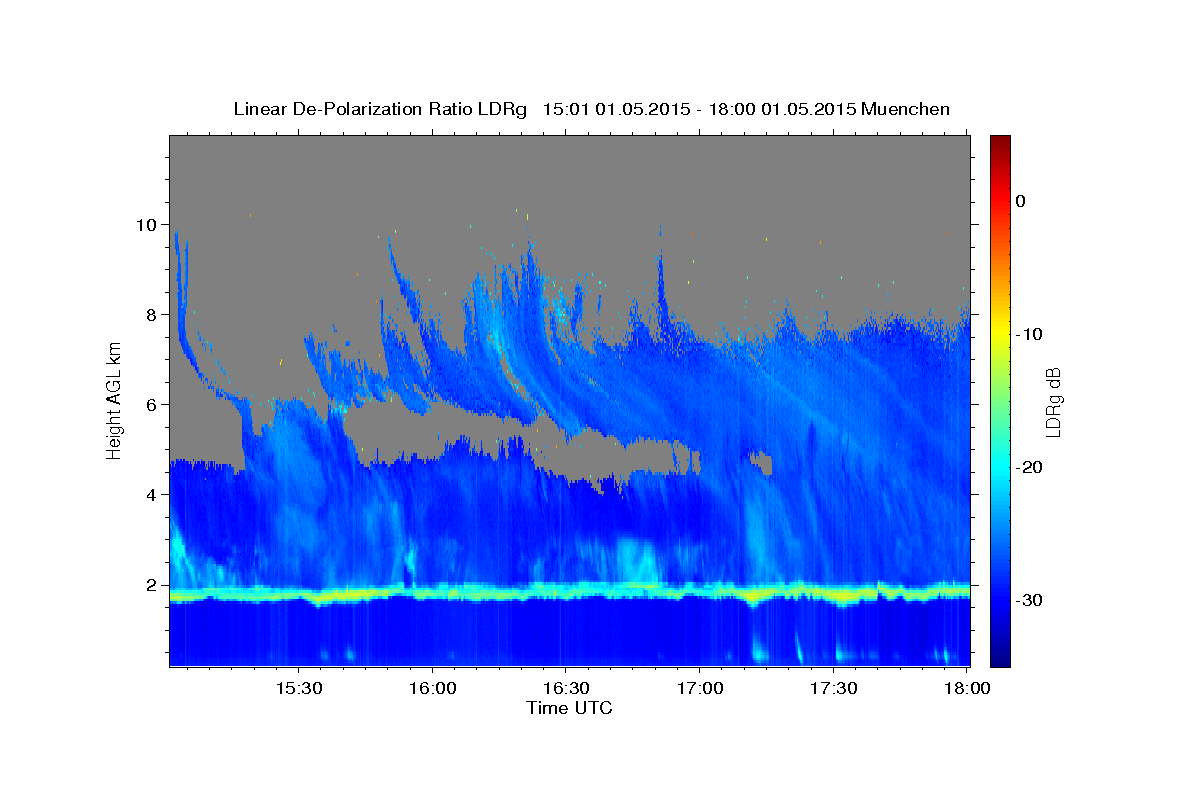Click the colorbar value -20

point(1030,467)
